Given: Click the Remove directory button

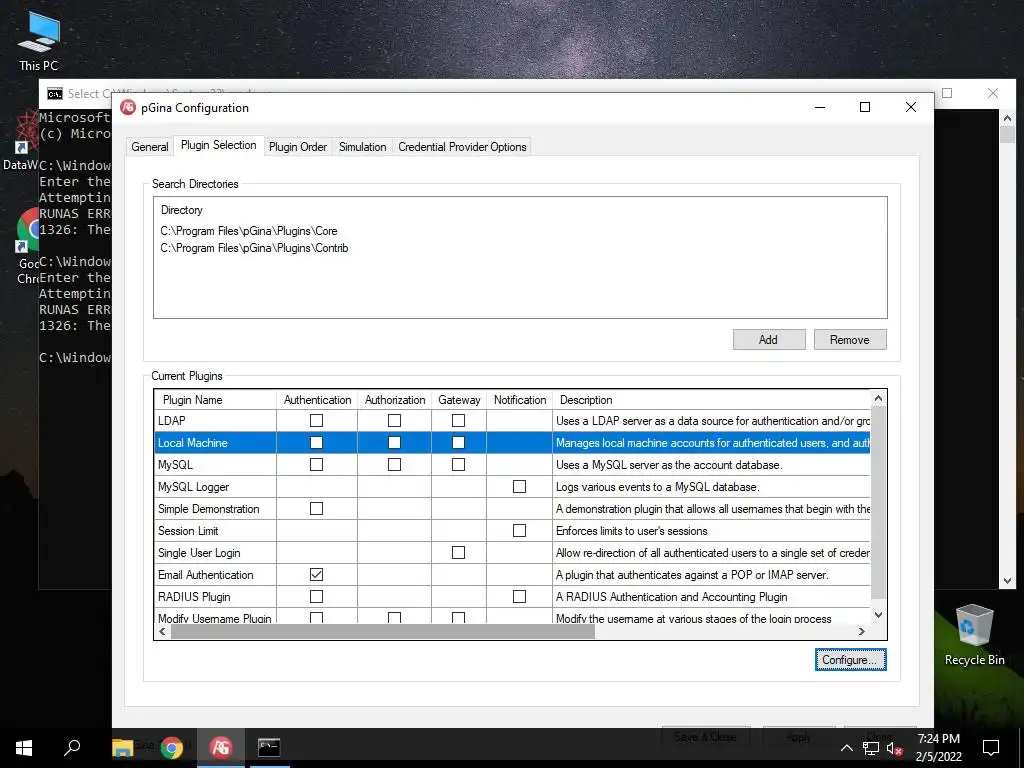Looking at the screenshot, I should click(x=850, y=340).
